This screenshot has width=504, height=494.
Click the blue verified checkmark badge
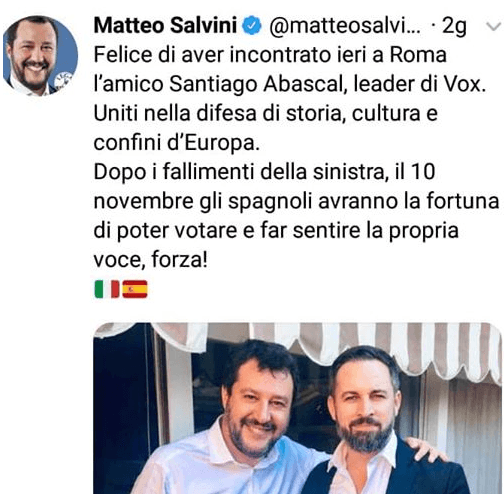pos(251,26)
